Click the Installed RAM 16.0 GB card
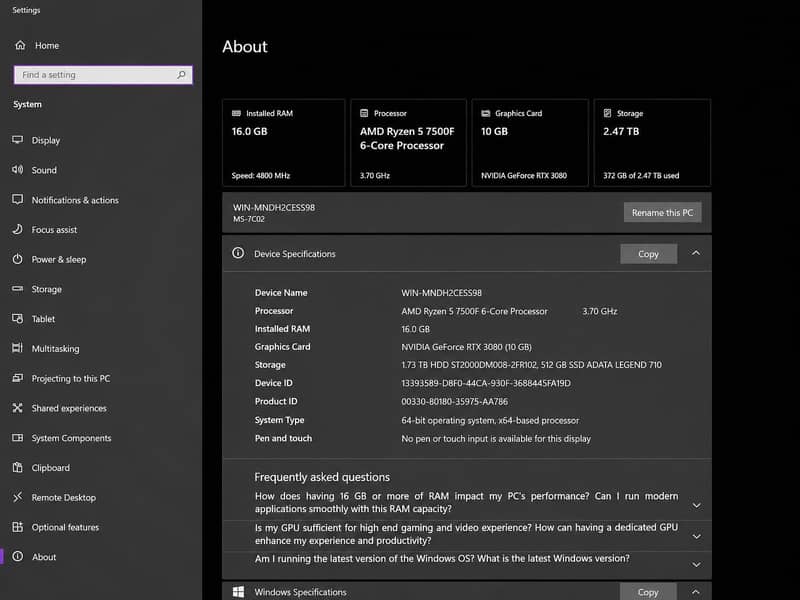The height and width of the screenshot is (600, 800). click(284, 143)
